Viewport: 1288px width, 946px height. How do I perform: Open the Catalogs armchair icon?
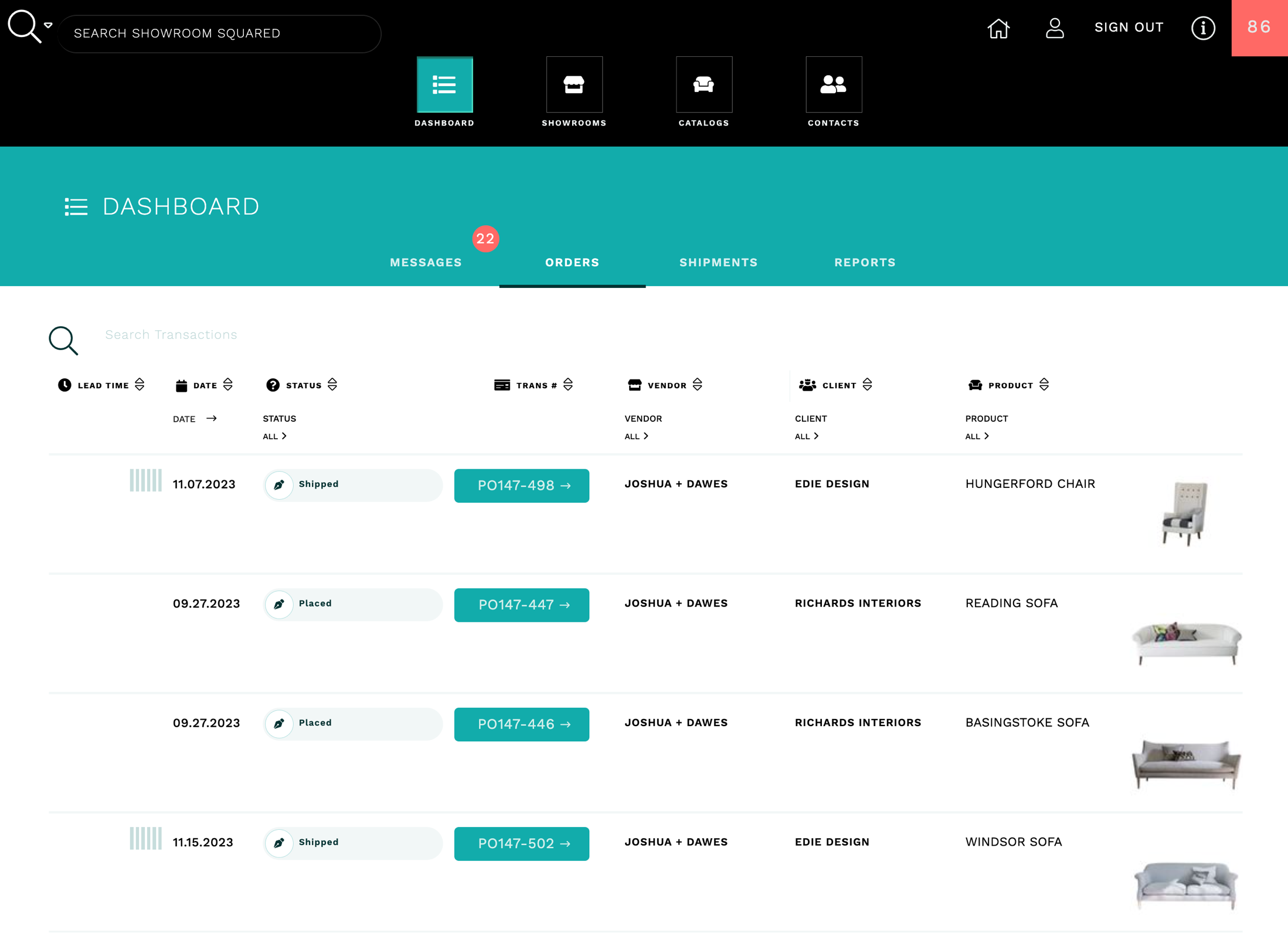point(704,84)
